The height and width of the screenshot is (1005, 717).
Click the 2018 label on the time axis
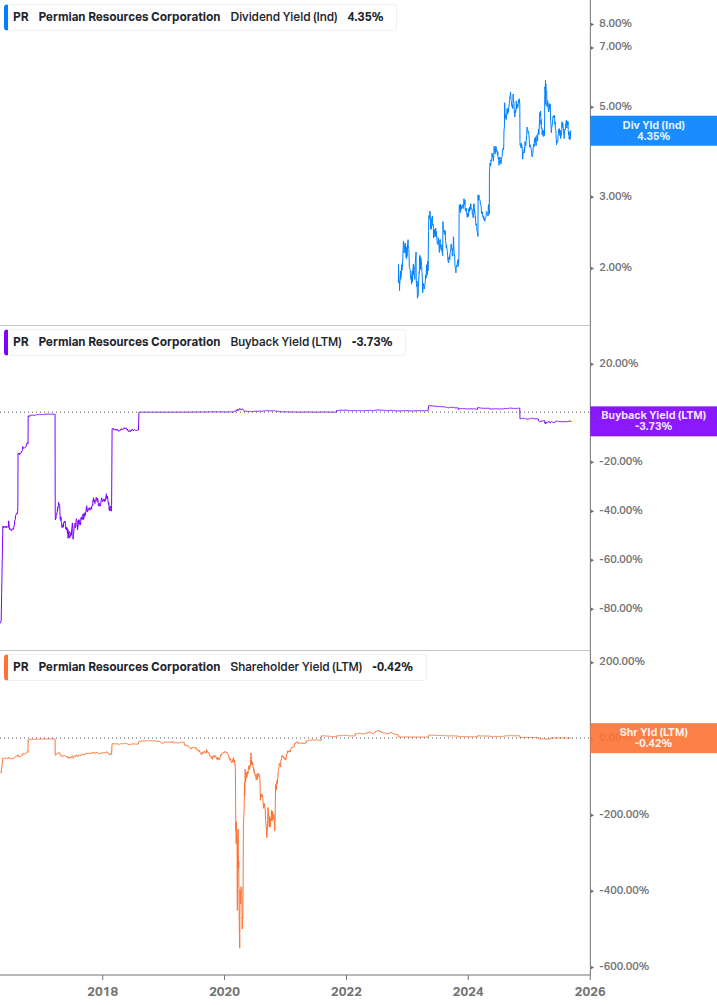[103, 992]
